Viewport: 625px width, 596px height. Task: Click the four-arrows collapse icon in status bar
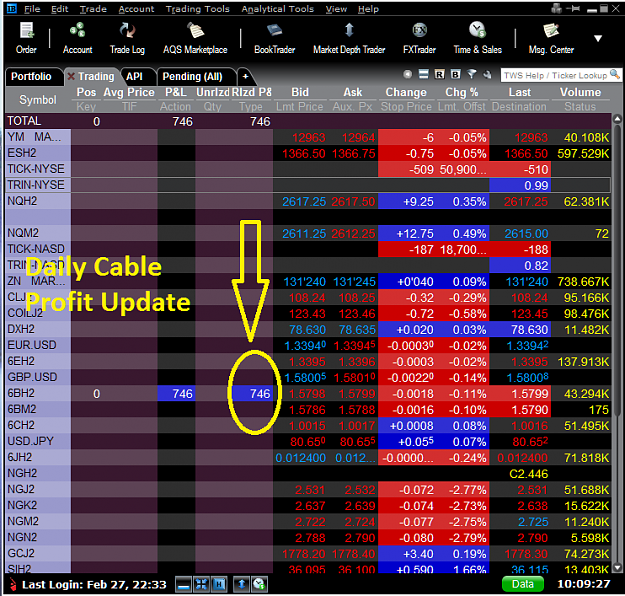(201, 585)
